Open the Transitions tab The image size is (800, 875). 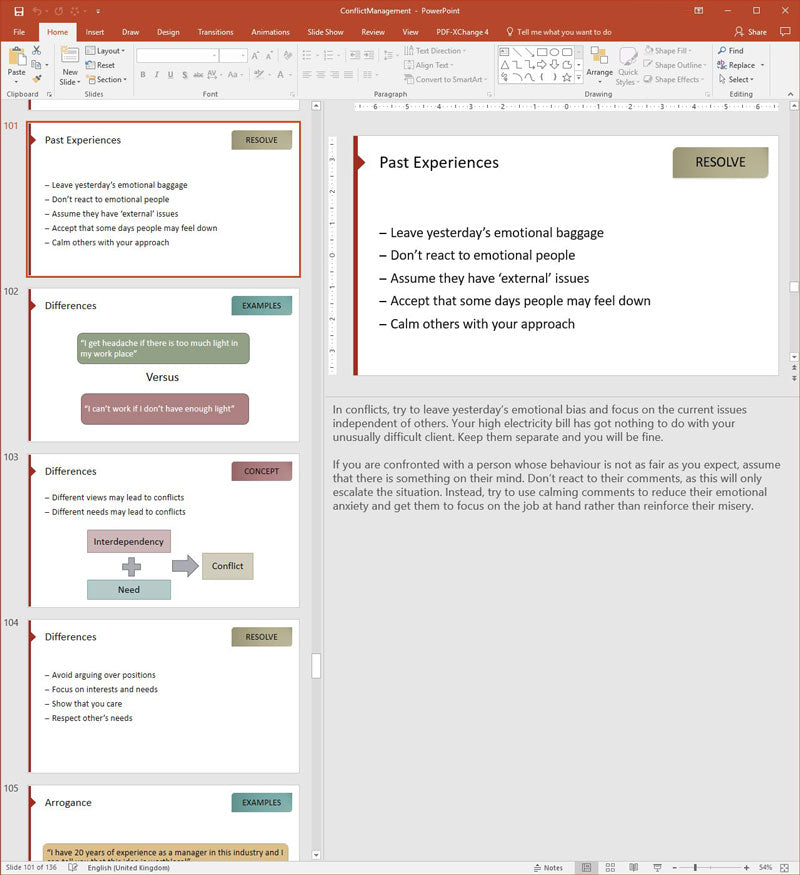215,32
